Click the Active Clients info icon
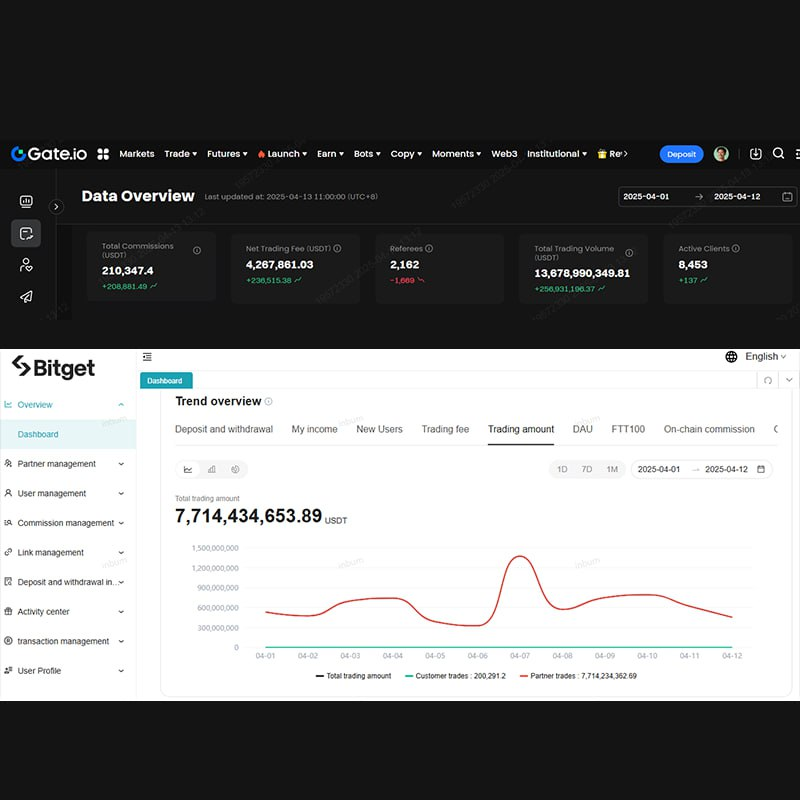800x800 pixels. tap(736, 248)
